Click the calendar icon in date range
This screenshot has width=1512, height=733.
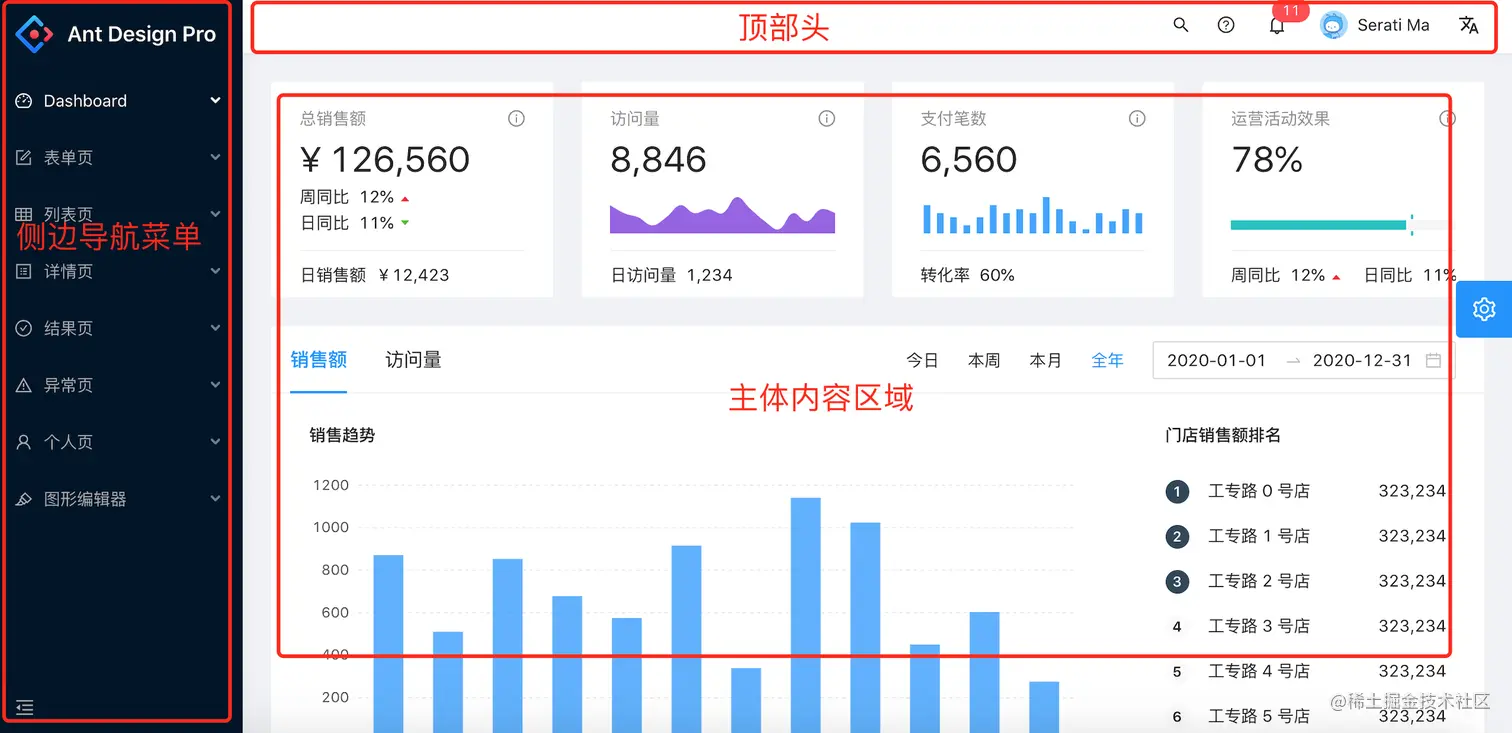(1433, 360)
